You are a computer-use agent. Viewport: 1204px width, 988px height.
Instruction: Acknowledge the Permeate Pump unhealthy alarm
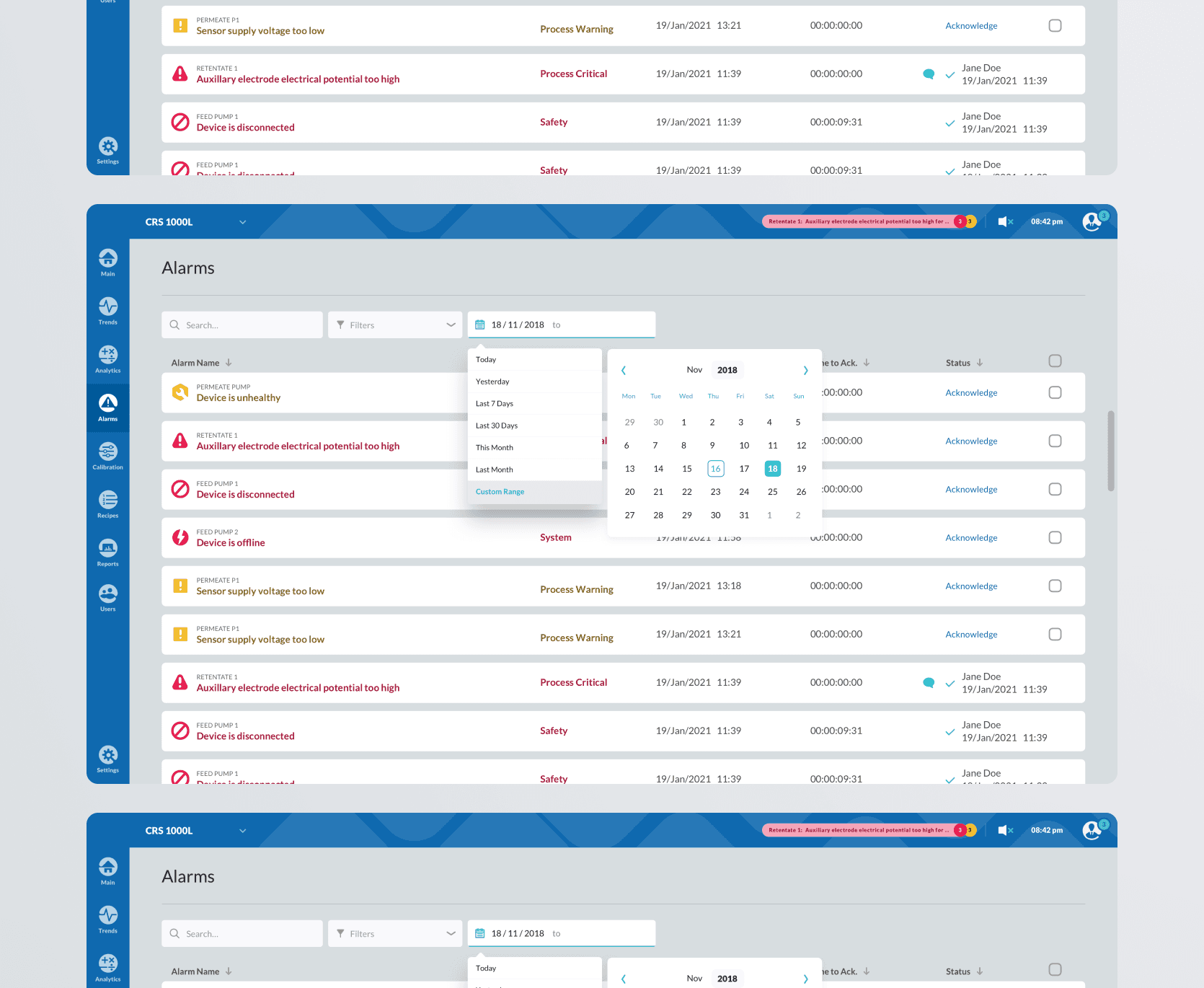pyautogui.click(x=971, y=392)
